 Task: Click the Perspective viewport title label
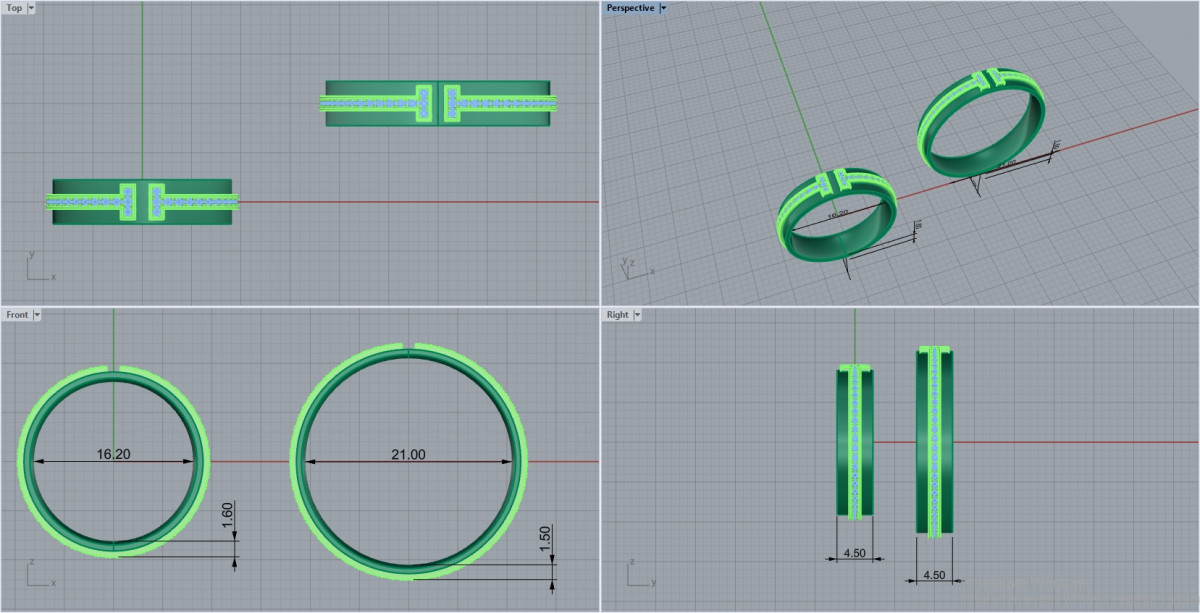pos(631,8)
